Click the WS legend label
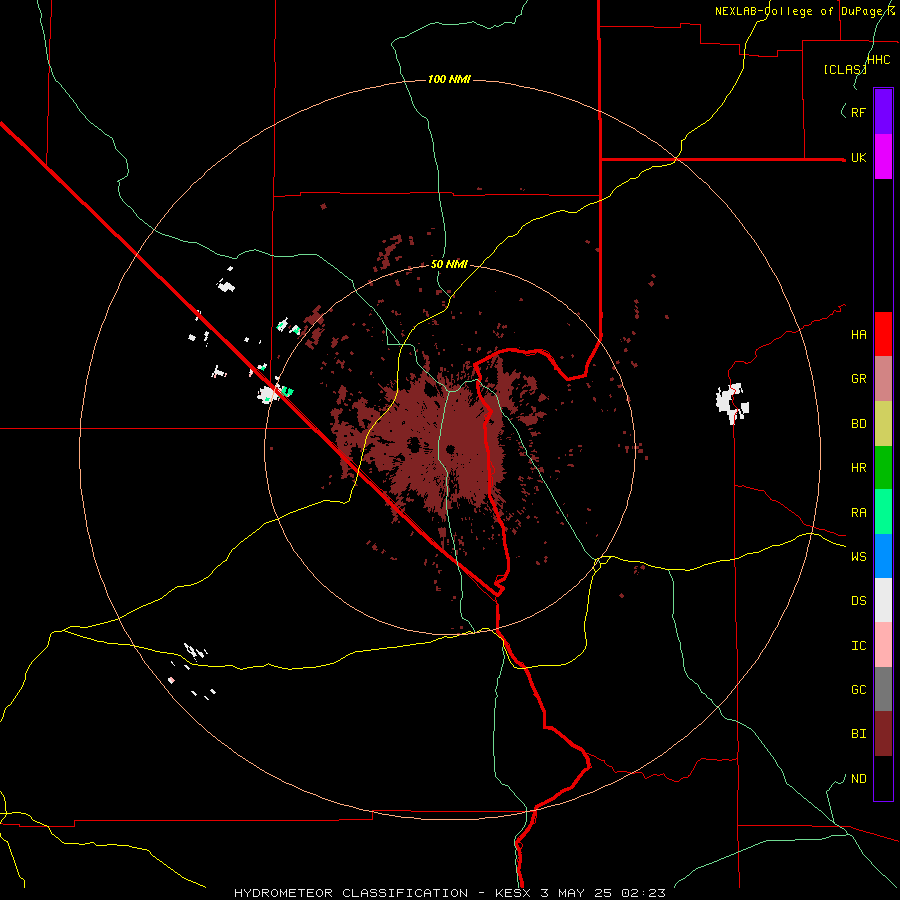The height and width of the screenshot is (900, 900). (858, 557)
